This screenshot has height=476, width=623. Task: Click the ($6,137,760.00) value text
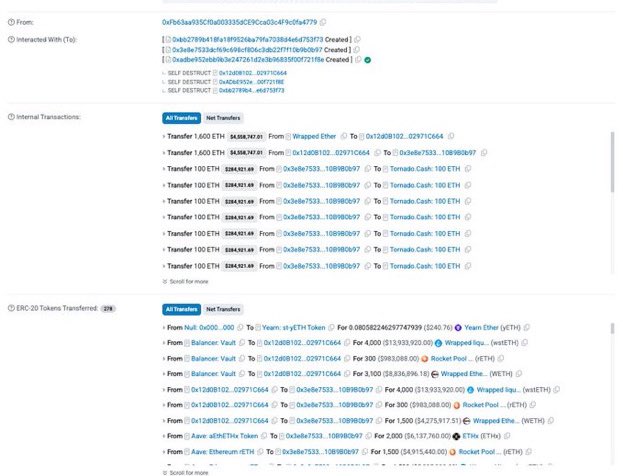[428, 436]
